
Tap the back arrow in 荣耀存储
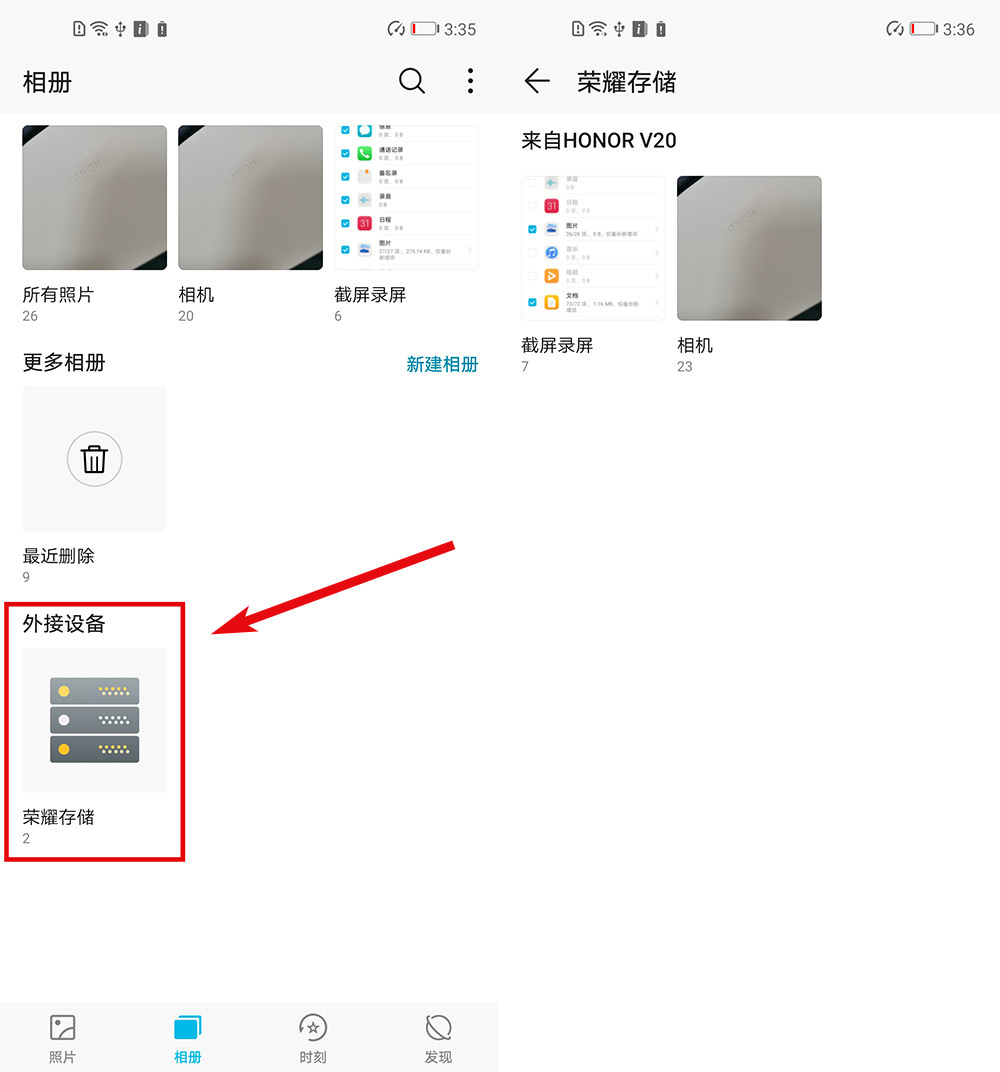[x=537, y=81]
